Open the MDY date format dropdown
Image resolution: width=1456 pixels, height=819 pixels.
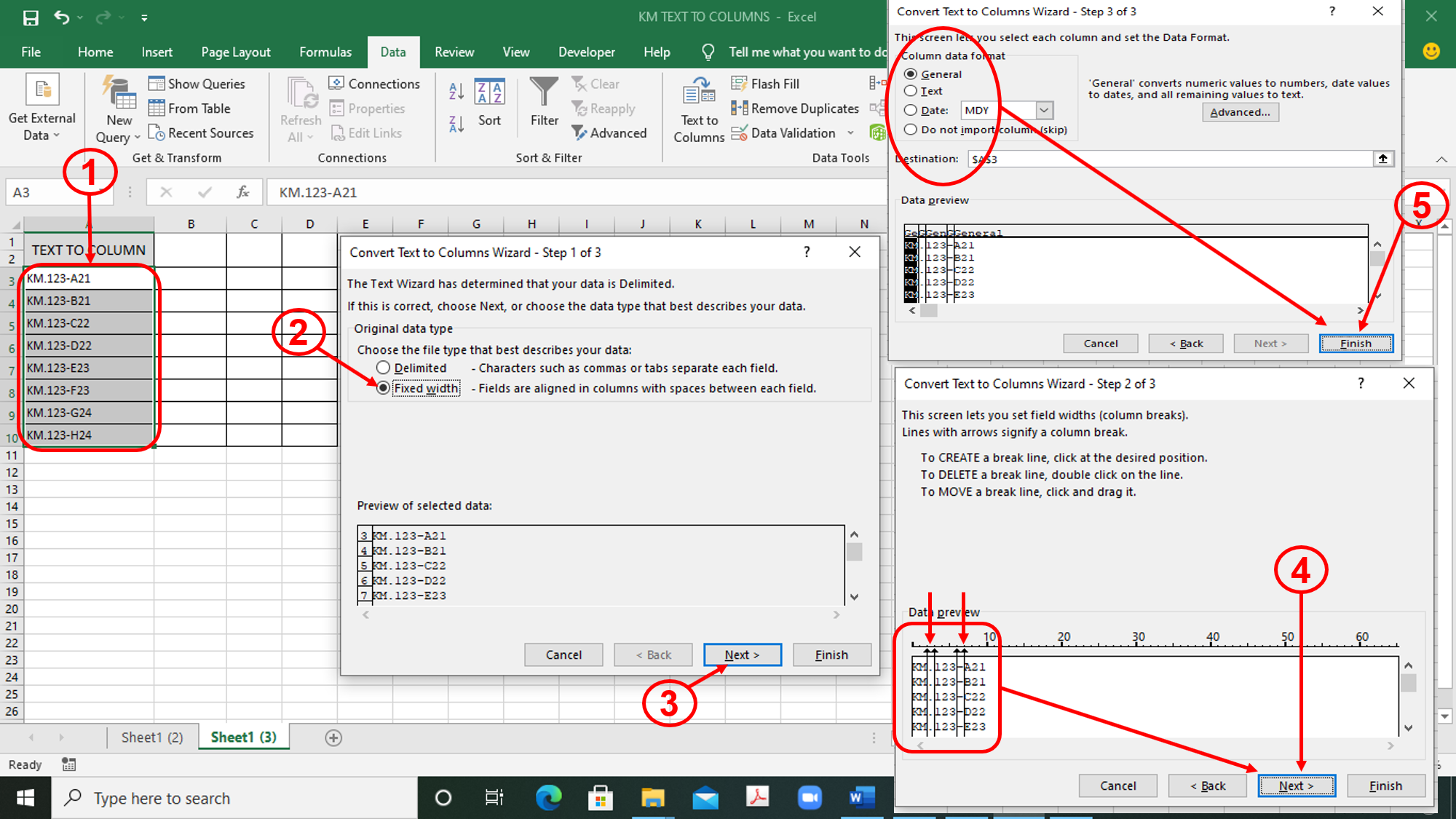(x=1045, y=110)
